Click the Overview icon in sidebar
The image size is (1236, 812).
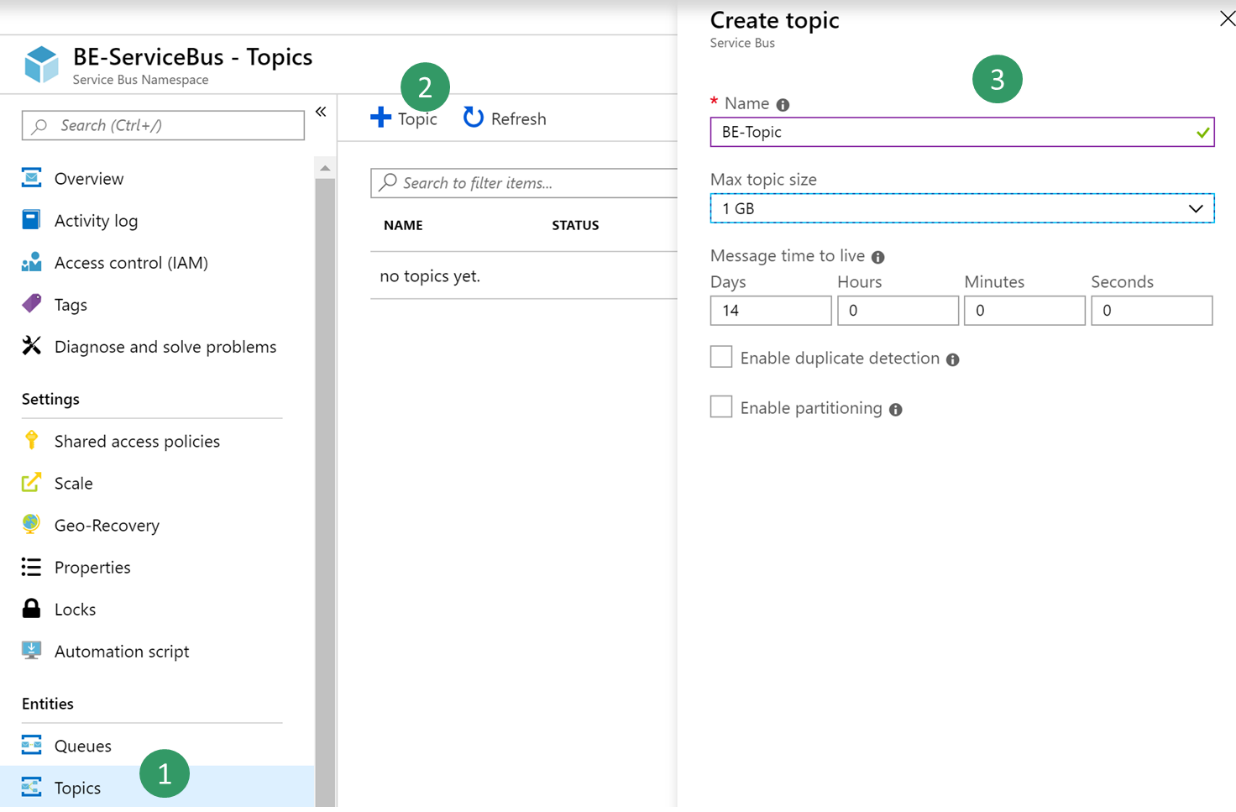click(32, 179)
